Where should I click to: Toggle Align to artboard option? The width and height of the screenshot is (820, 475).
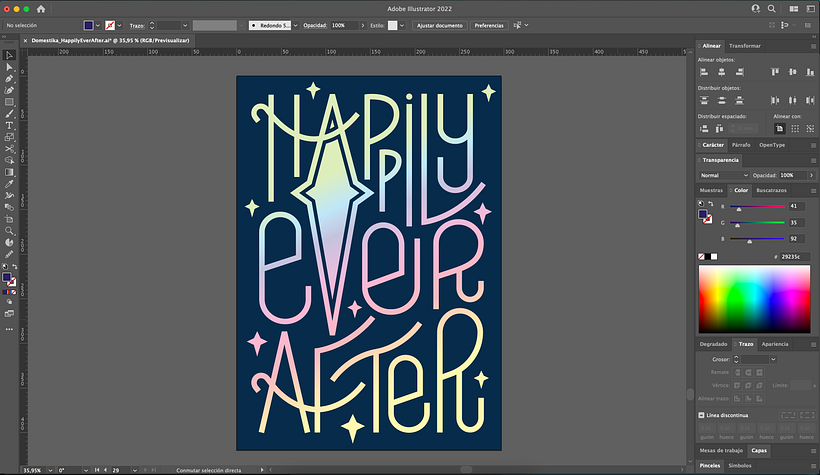point(780,129)
